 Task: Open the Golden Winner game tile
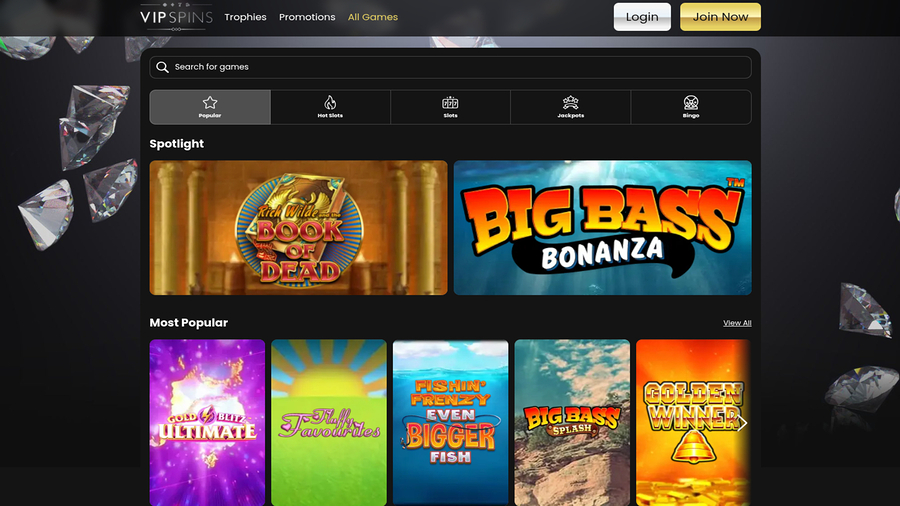[x=693, y=422]
